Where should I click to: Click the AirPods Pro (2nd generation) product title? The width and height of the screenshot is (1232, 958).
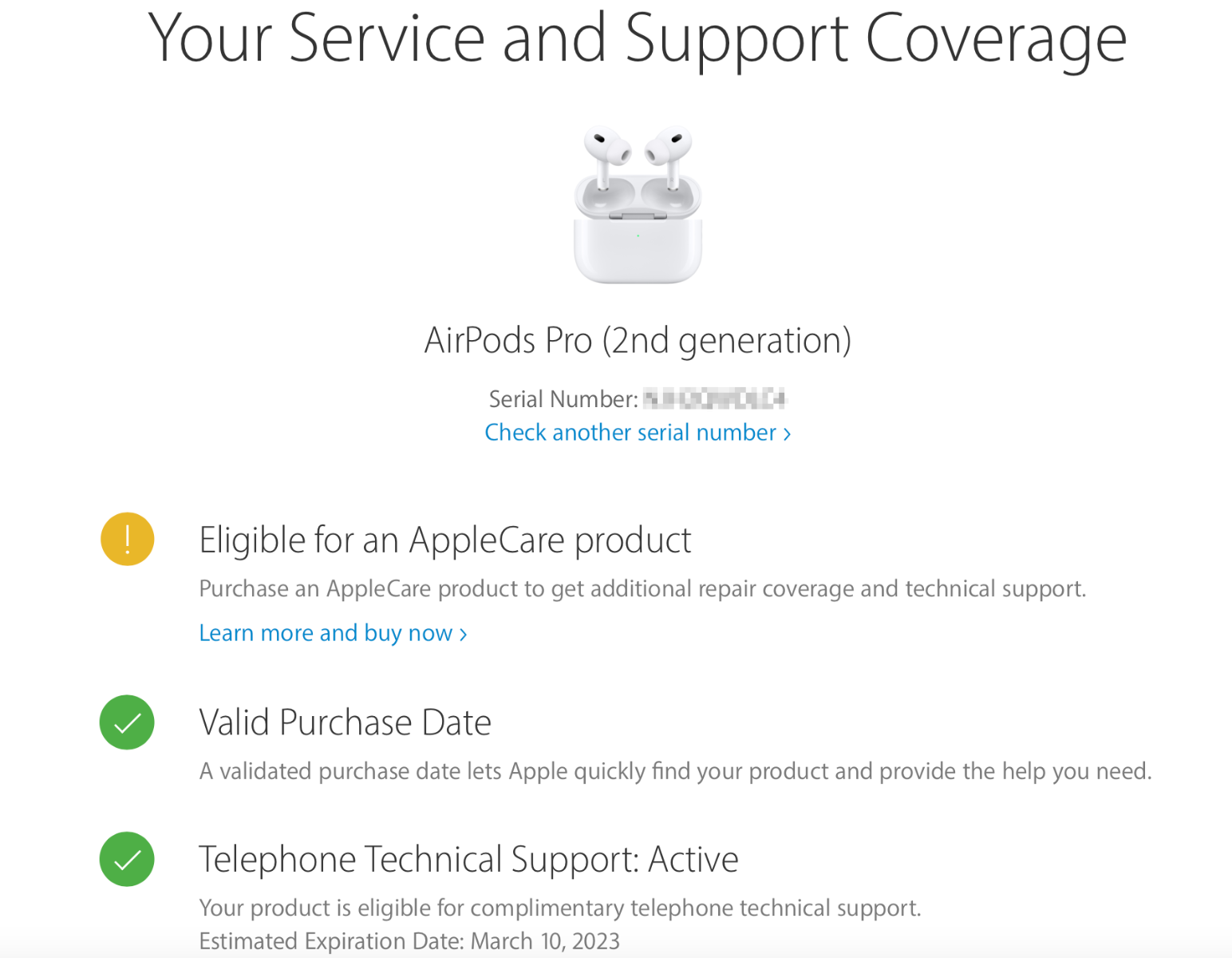(638, 339)
